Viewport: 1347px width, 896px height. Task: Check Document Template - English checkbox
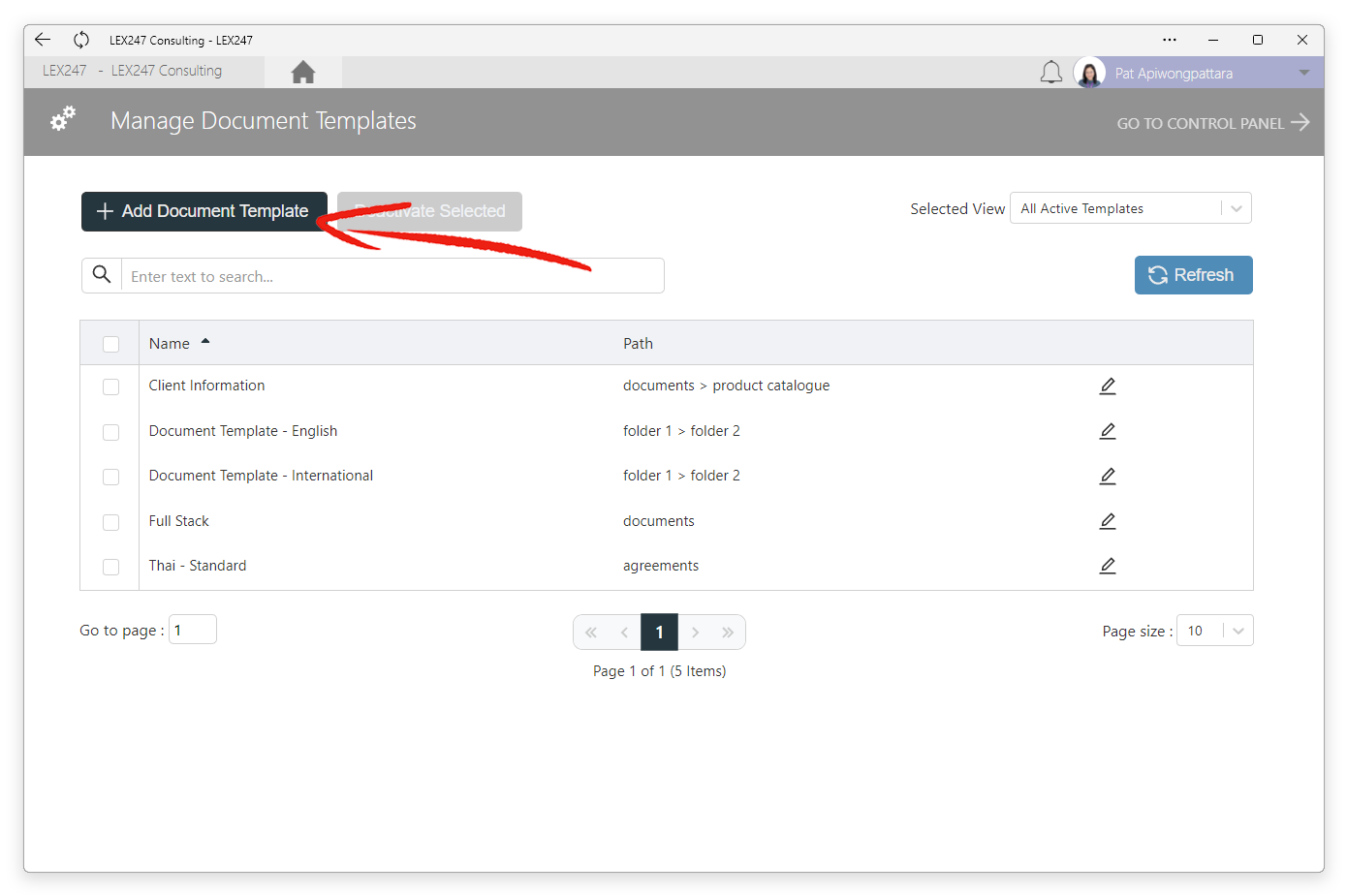(110, 432)
